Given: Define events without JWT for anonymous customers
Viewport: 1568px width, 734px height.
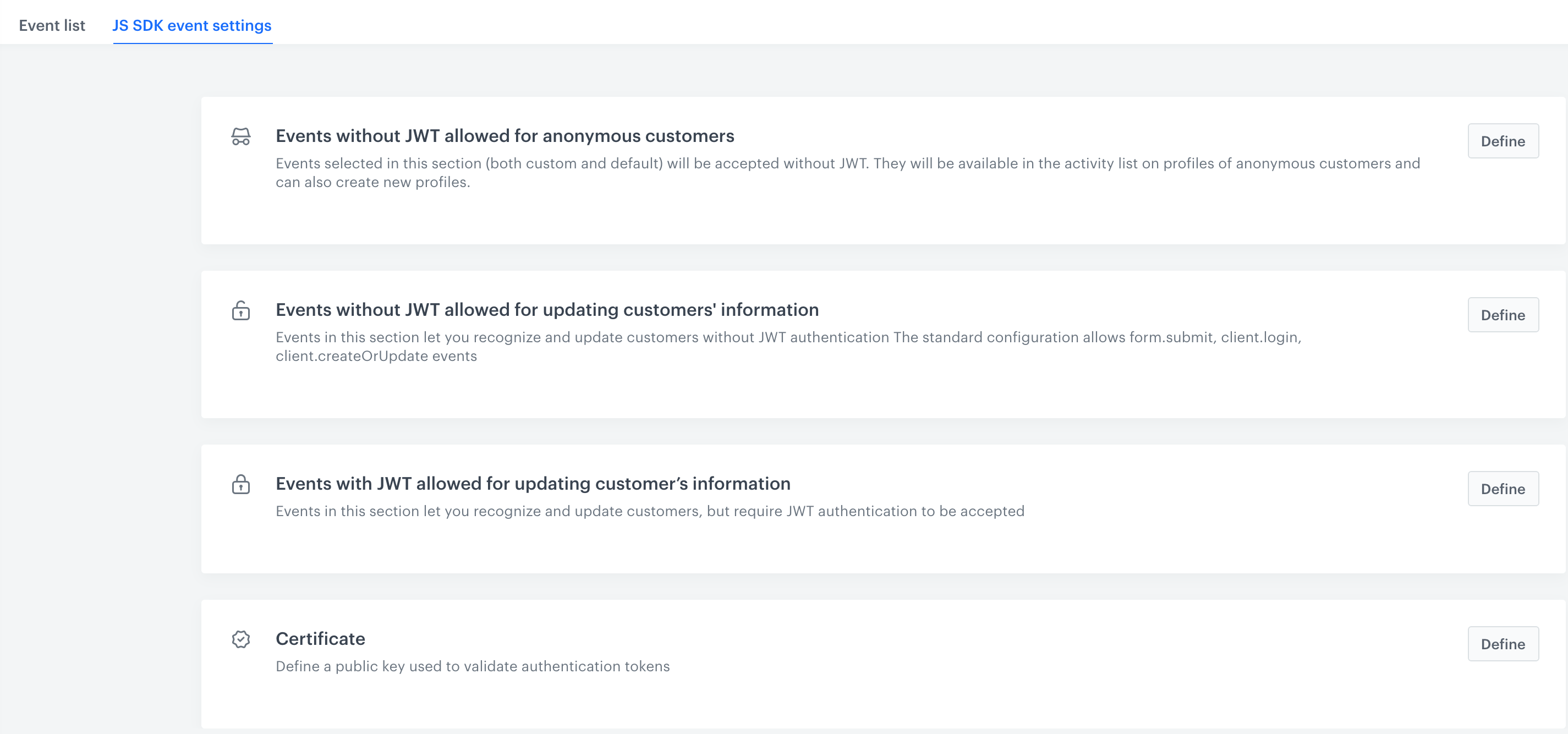Looking at the screenshot, I should point(1503,141).
